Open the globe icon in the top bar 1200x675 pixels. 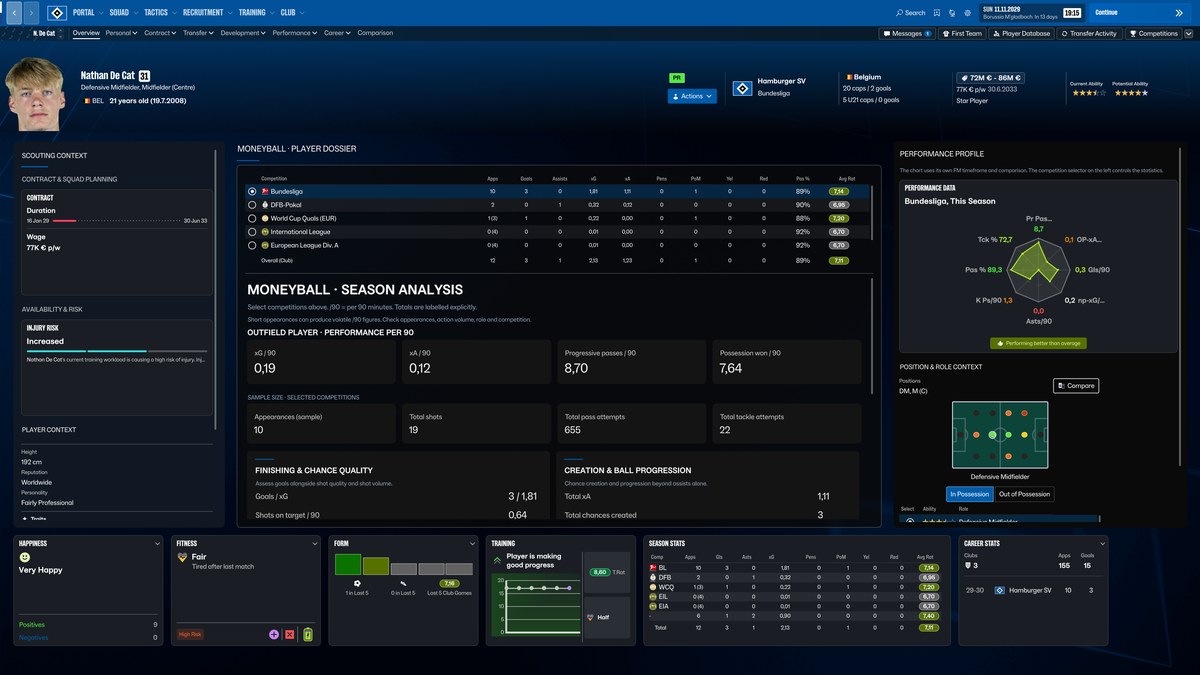(967, 13)
